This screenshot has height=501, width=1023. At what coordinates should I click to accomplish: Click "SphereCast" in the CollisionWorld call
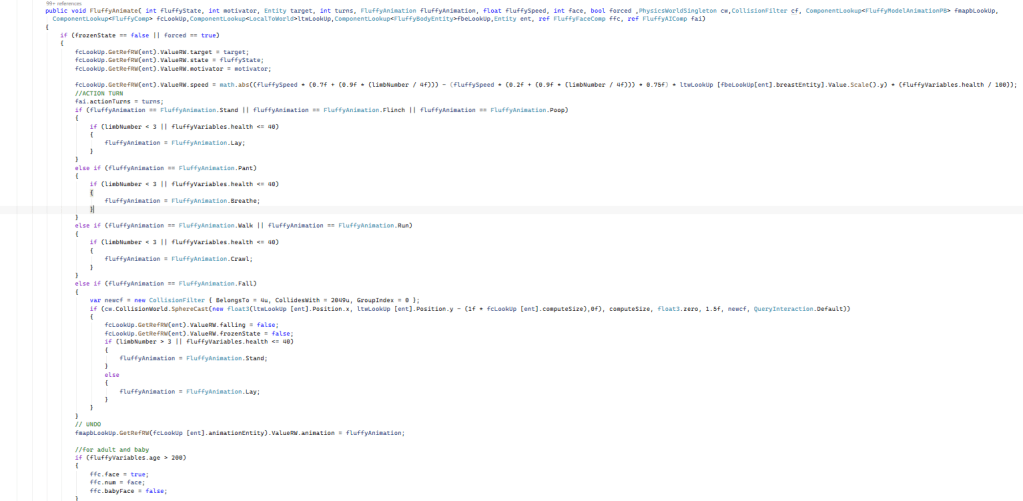191,309
